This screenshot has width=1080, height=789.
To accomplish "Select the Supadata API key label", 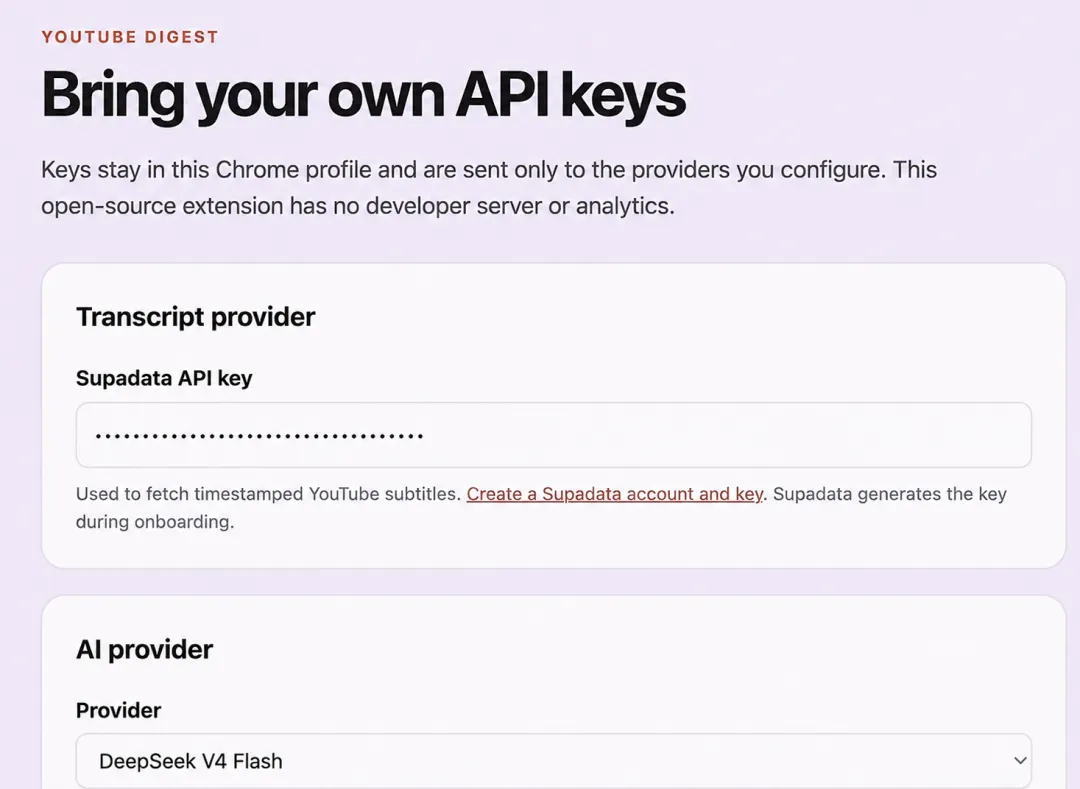I will pos(164,378).
